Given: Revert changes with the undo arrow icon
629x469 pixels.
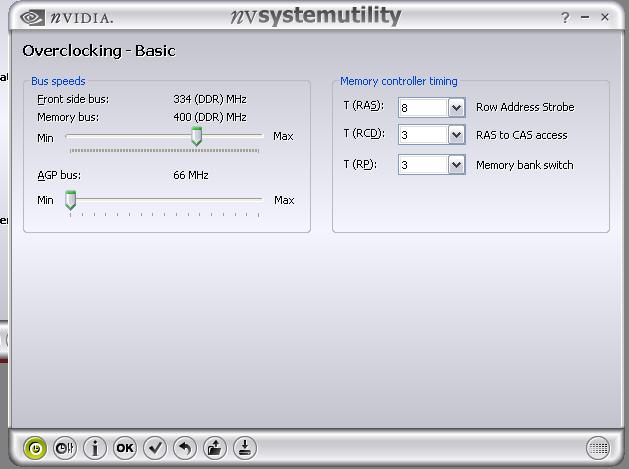Looking at the screenshot, I should click(185, 448).
